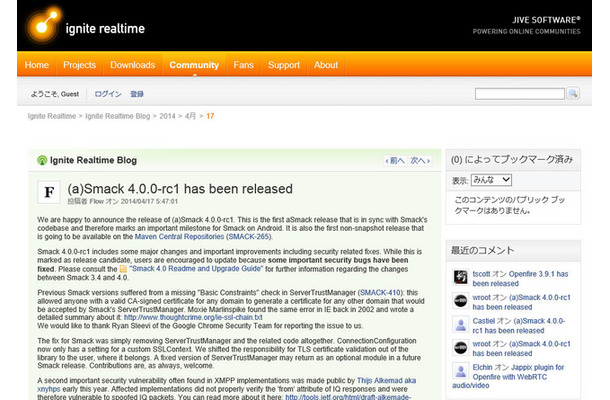Image resolution: width=610 pixels, height=400 pixels.
Task: Open the Home navigation tab
Action: [x=37, y=65]
